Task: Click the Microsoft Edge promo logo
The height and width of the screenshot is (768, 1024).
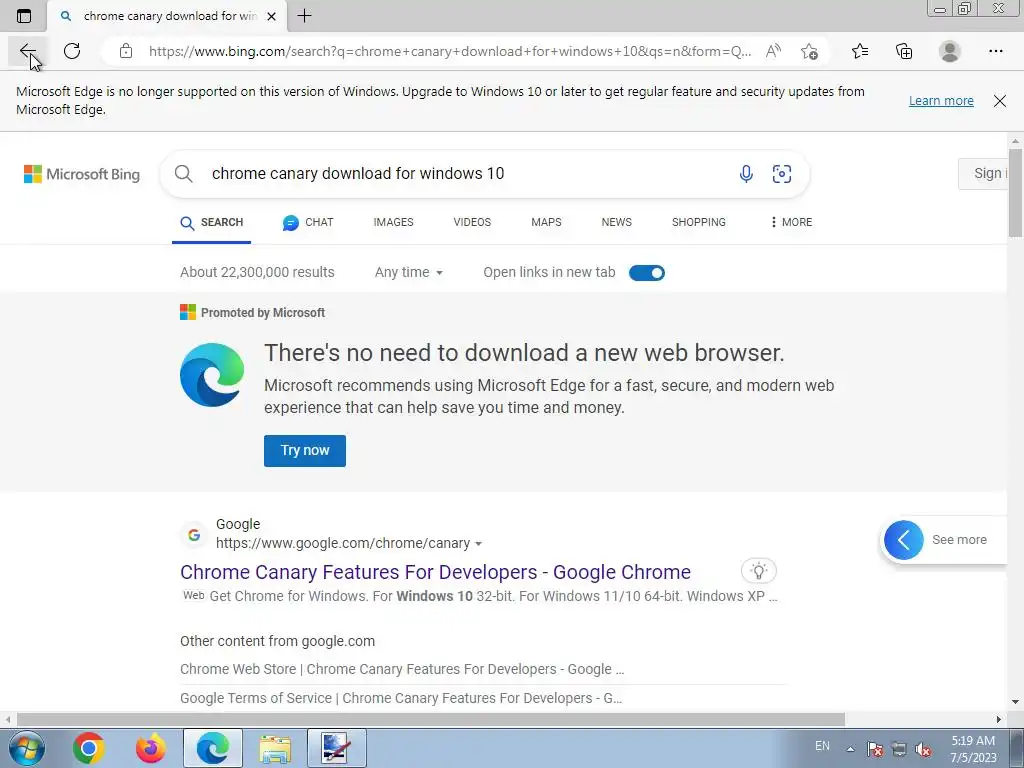Action: 212,375
